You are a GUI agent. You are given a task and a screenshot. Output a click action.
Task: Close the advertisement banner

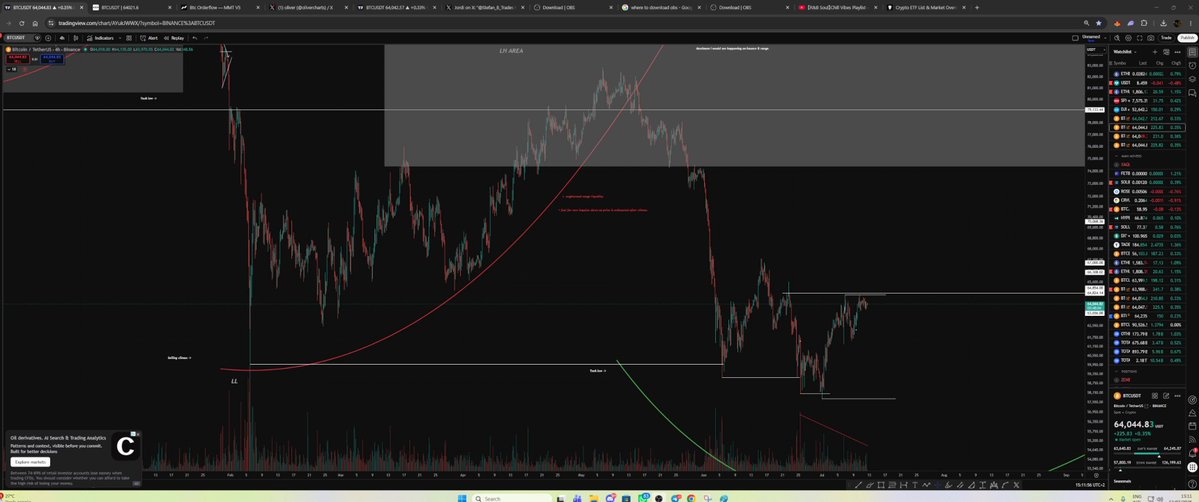pyautogui.click(x=136, y=434)
